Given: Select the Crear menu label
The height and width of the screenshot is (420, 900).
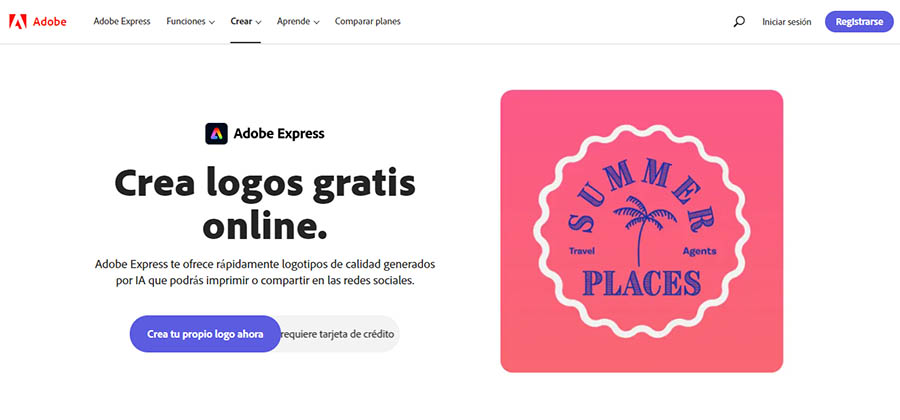Looking at the screenshot, I should click(x=241, y=21).
